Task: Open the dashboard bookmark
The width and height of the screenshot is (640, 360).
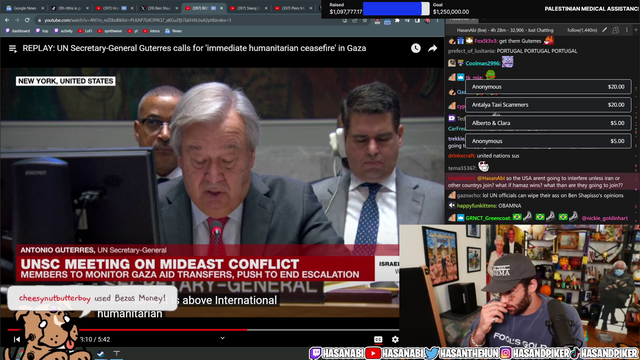Action: coord(18,31)
